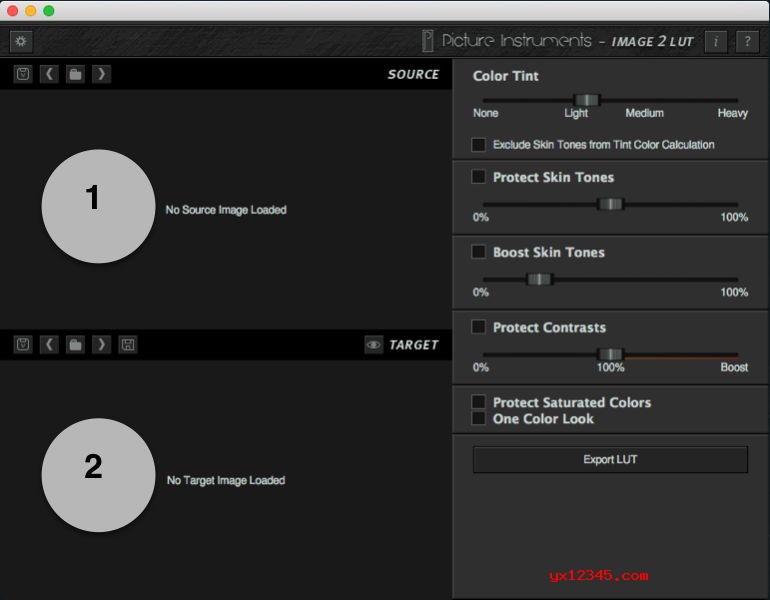Check Protect Contrasts
The image size is (770, 600).
pos(478,327)
